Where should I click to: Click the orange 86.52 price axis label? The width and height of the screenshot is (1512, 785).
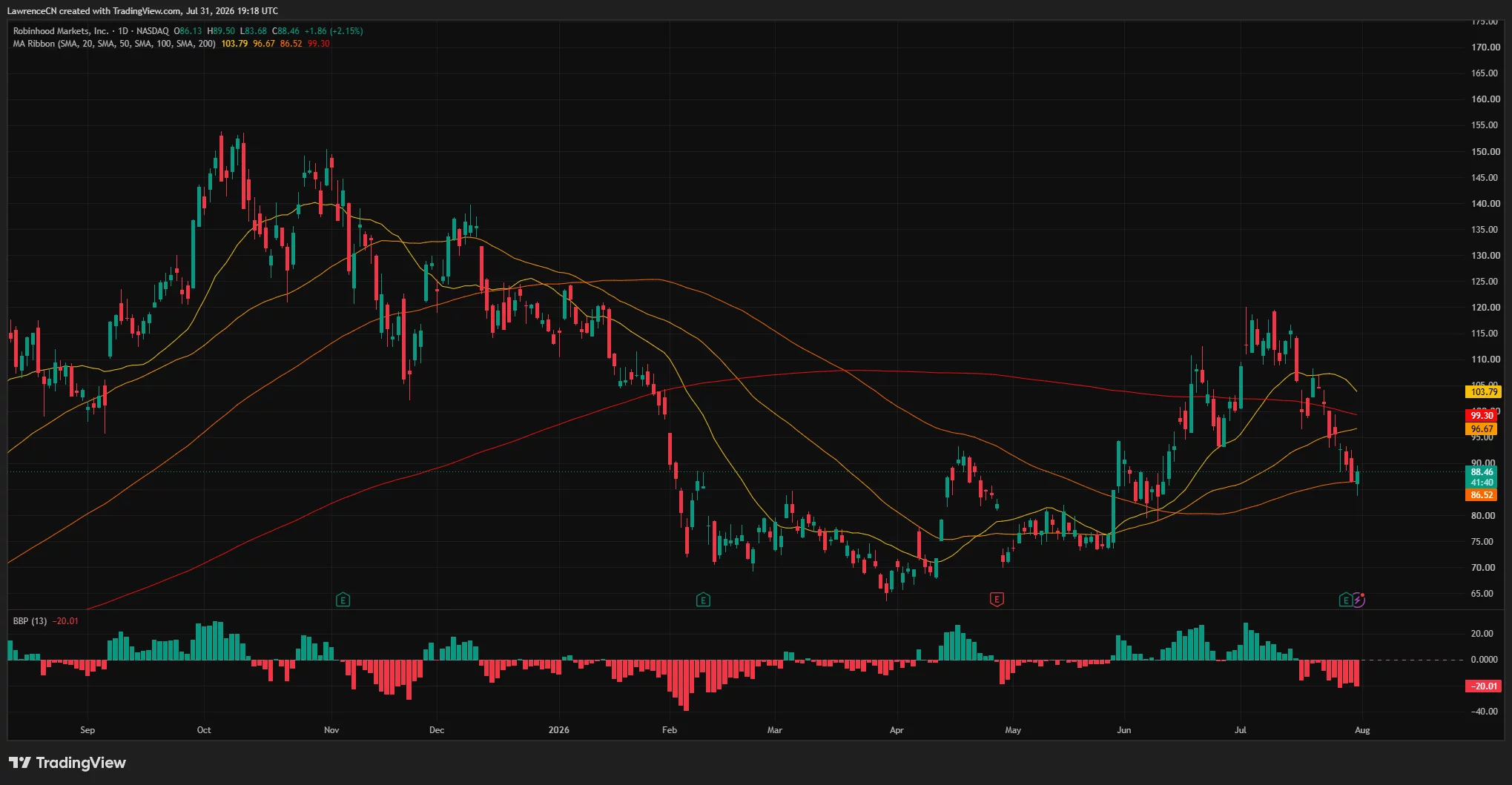click(x=1482, y=495)
